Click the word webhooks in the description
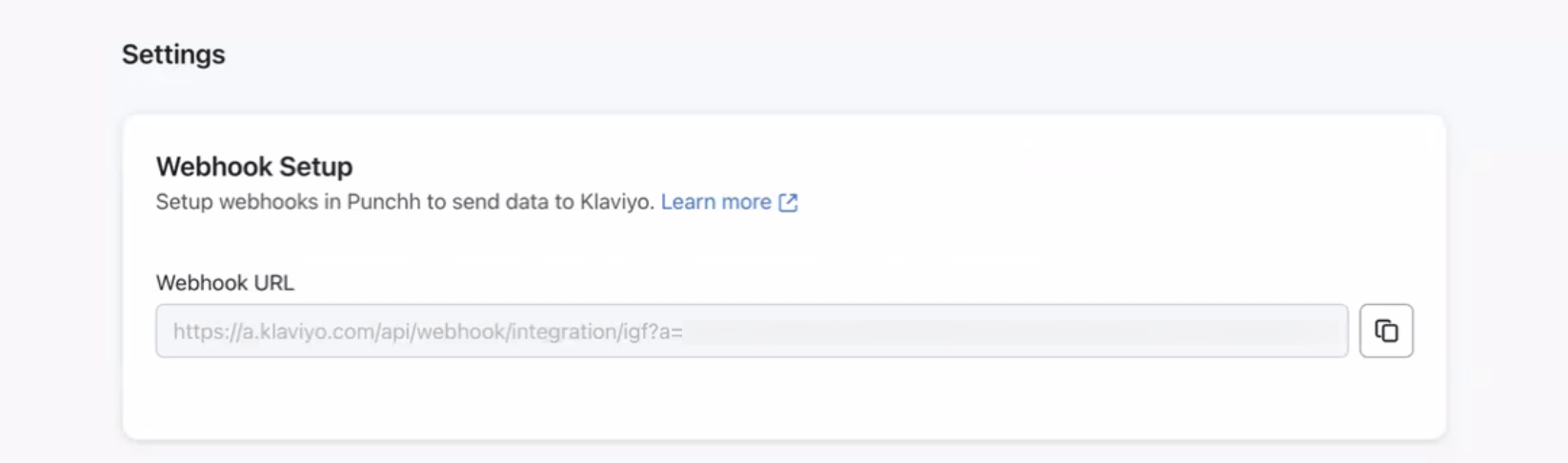The width and height of the screenshot is (1568, 463). pos(269,202)
